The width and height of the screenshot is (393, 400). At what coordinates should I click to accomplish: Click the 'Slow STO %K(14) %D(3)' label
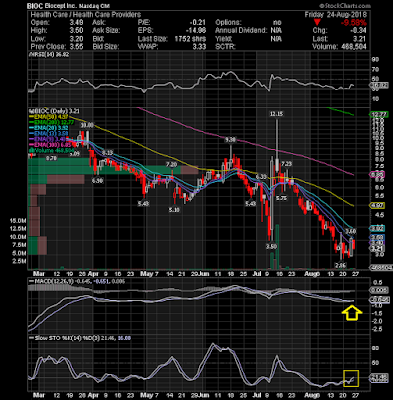point(66,338)
